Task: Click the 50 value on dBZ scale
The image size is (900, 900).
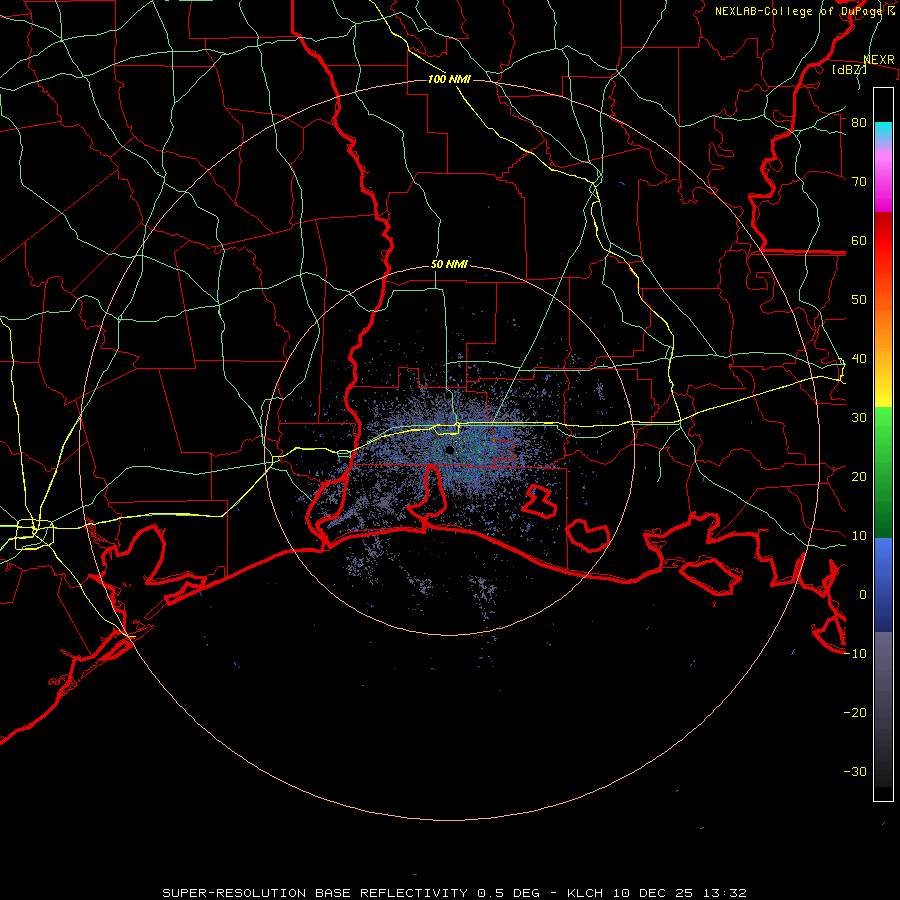Action: 859,300
